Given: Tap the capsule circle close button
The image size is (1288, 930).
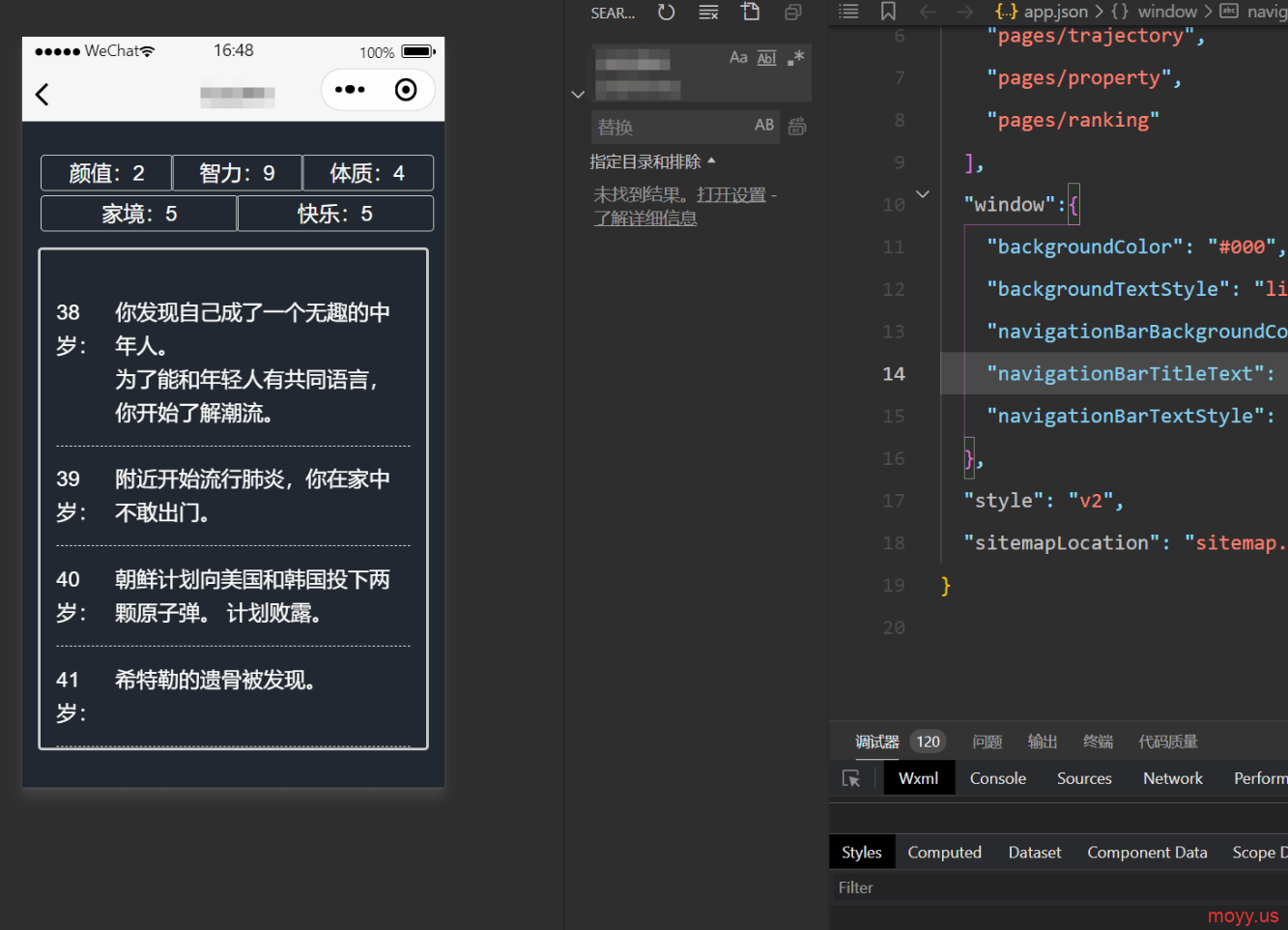Looking at the screenshot, I should click(406, 90).
